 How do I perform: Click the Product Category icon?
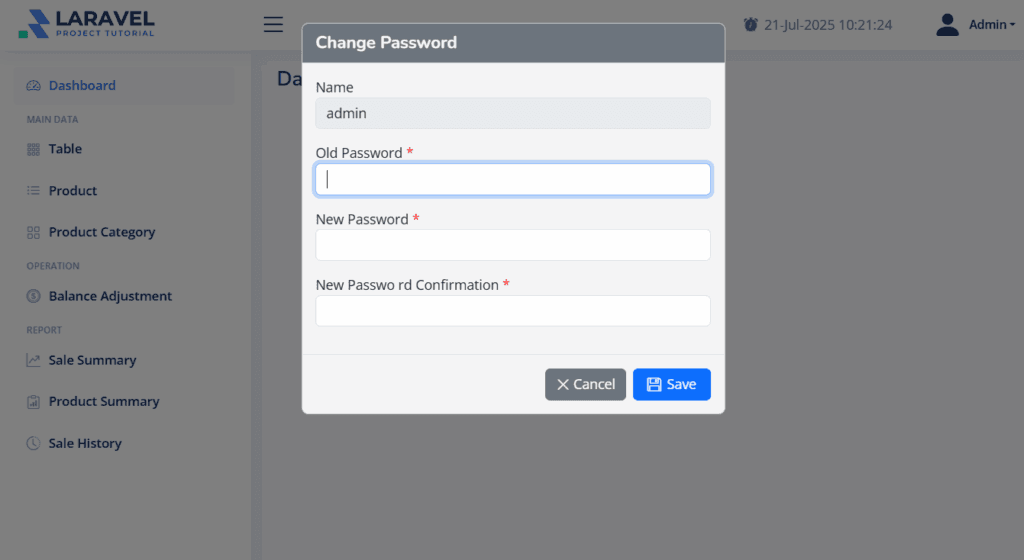tap(33, 232)
